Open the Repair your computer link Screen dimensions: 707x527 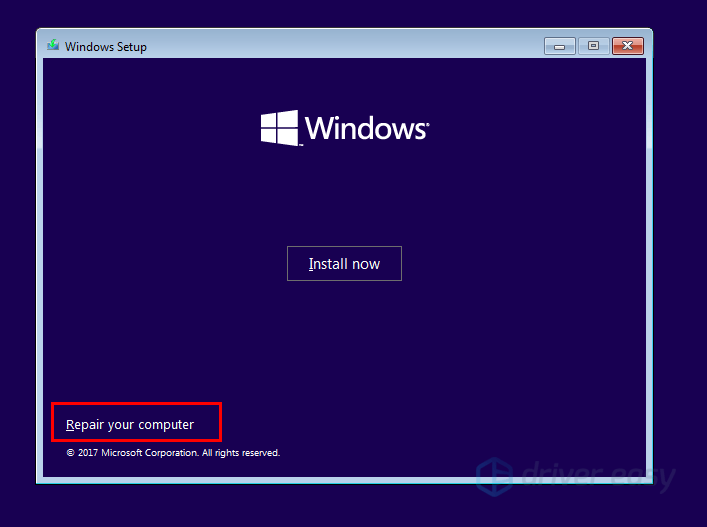(130, 425)
